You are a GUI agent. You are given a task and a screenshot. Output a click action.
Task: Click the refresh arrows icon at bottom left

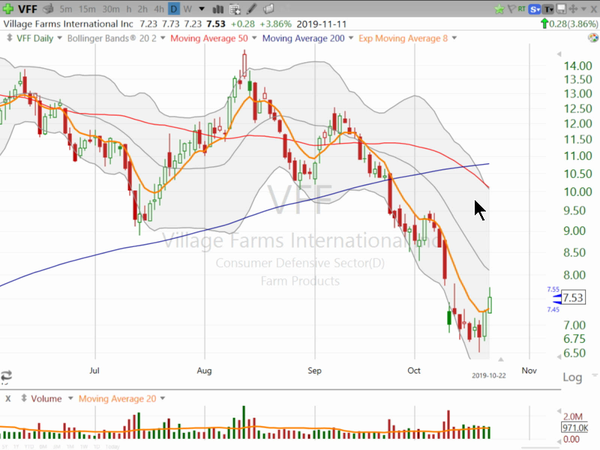coord(7,375)
